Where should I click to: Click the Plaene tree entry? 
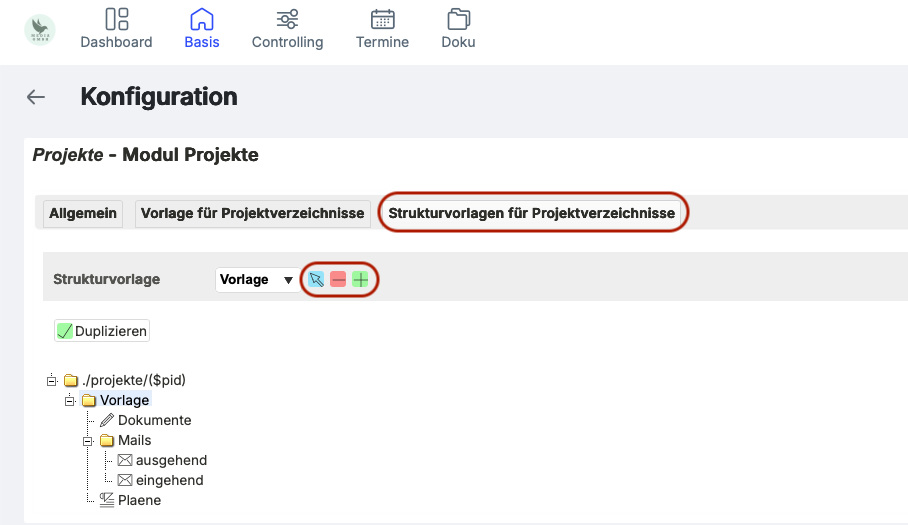click(139, 500)
